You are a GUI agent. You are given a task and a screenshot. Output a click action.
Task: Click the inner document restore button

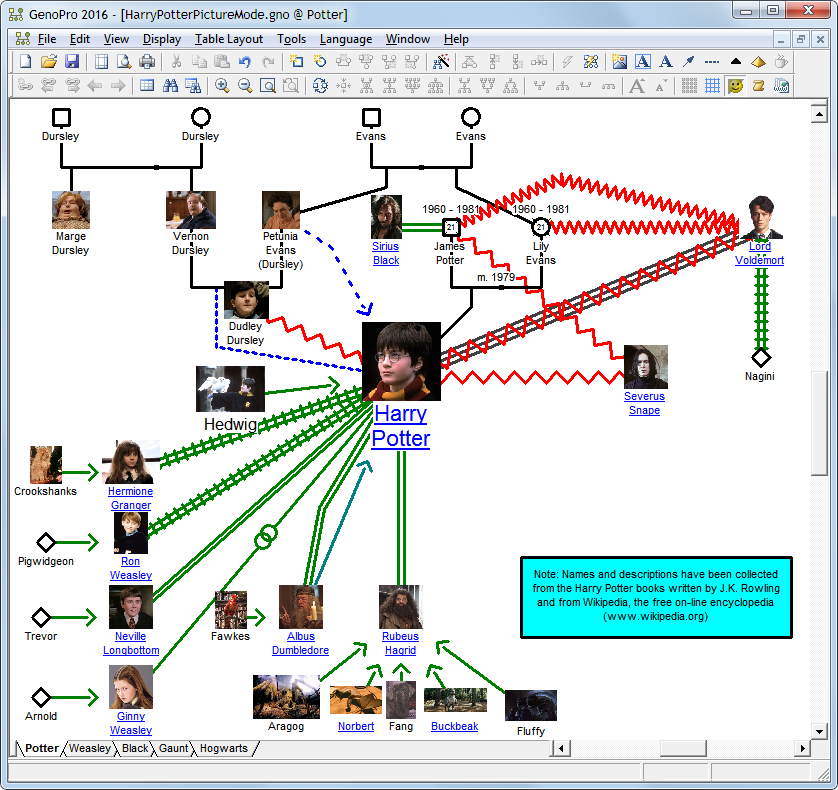(800, 39)
